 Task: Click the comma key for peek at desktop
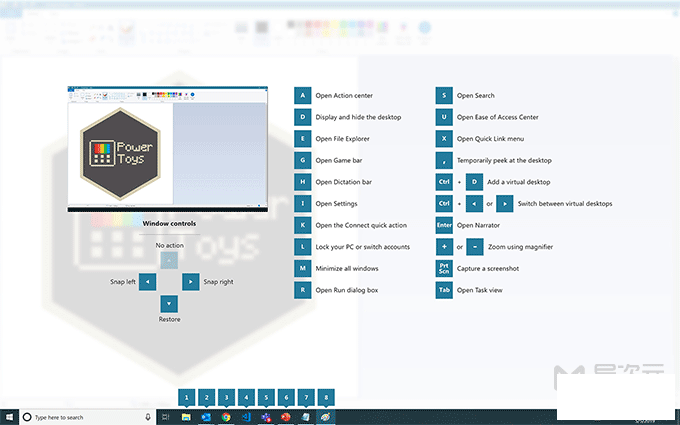coord(444,160)
